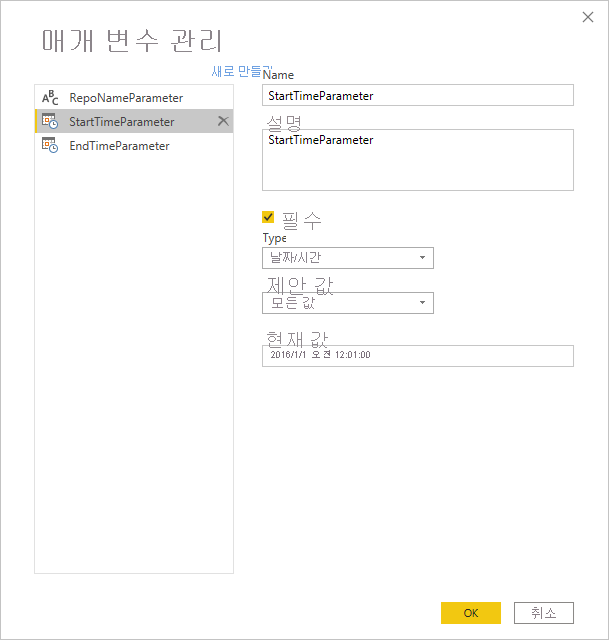
Task: Open the 제안 값 dropdown showing 모든 값
Action: (348, 303)
